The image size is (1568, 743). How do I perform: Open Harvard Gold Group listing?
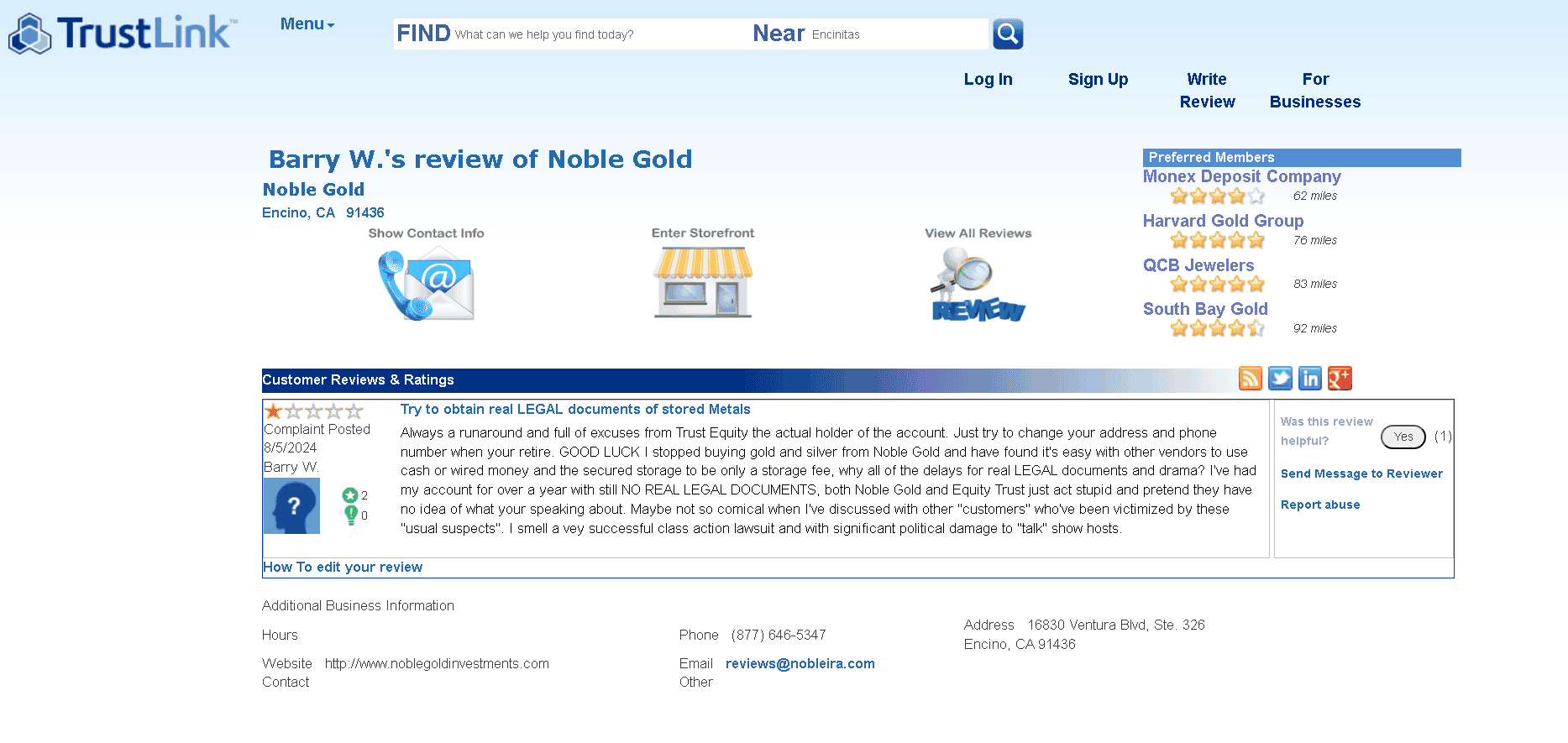point(1223,221)
